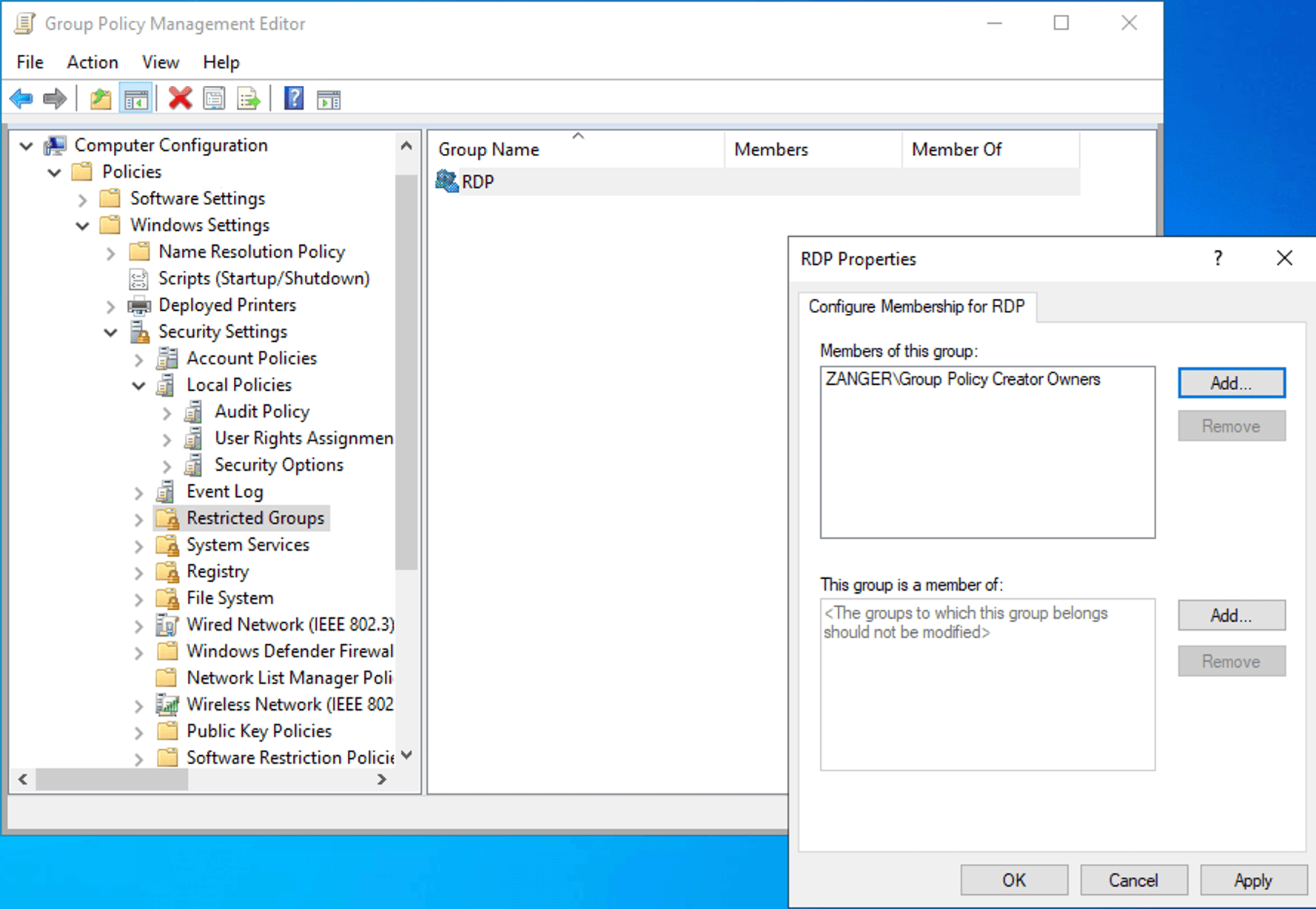Screen dimensions: 1316x909
Task: Click Apply in RDP Properties dialog
Action: pos(1252,880)
